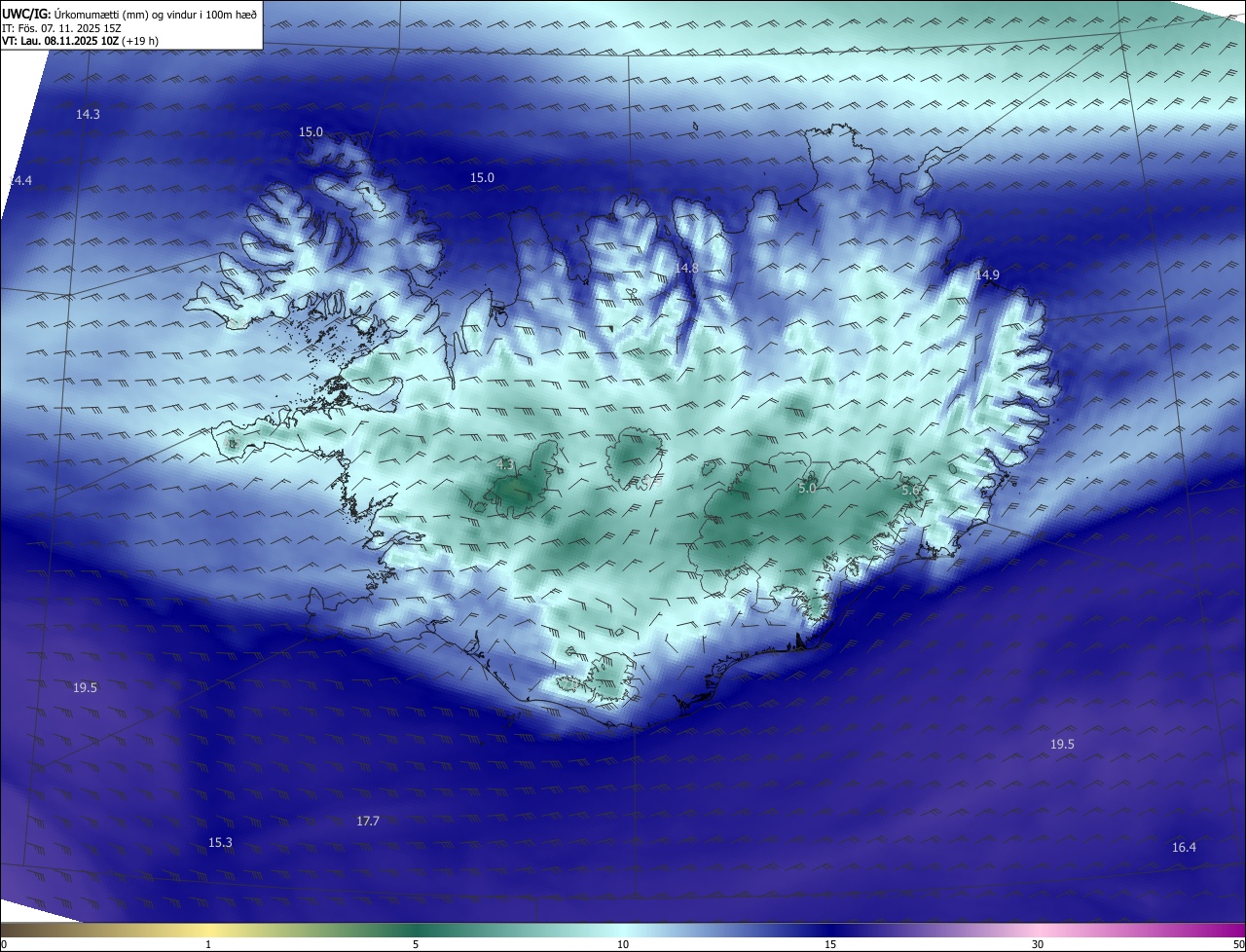Image resolution: width=1246 pixels, height=952 pixels.
Task: Click the colorbar tick label 1
Action: 208,944
